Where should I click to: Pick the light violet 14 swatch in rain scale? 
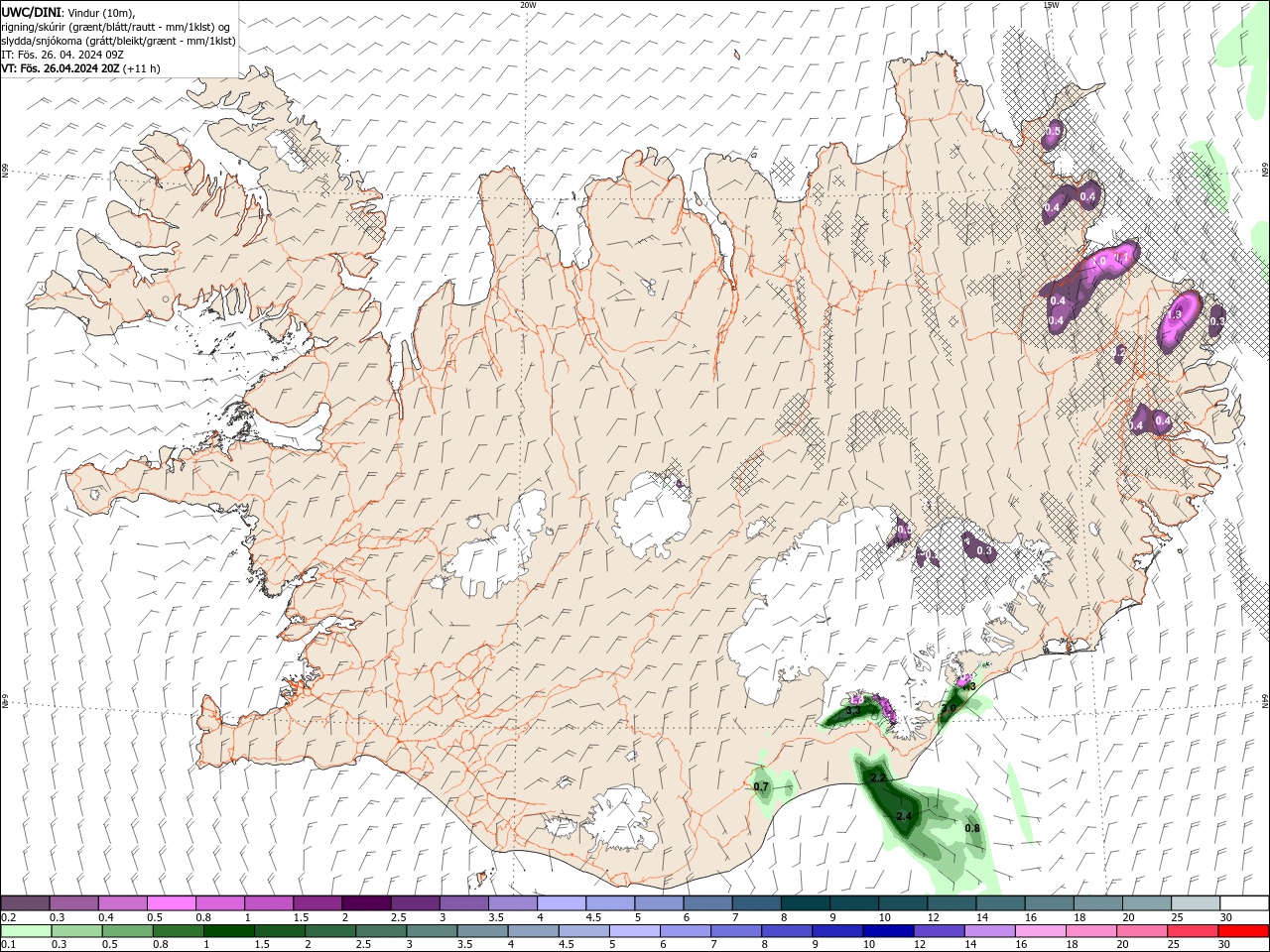coord(988,931)
